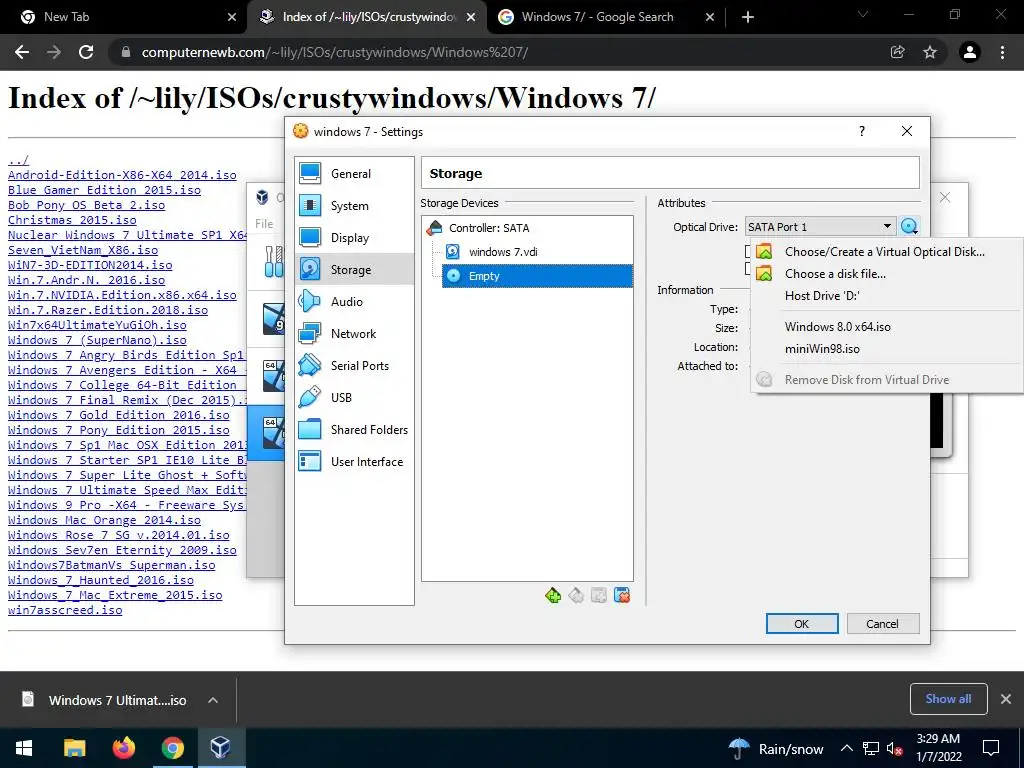The image size is (1024, 768).
Task: Open File Explorer from taskbar
Action: [x=74, y=748]
